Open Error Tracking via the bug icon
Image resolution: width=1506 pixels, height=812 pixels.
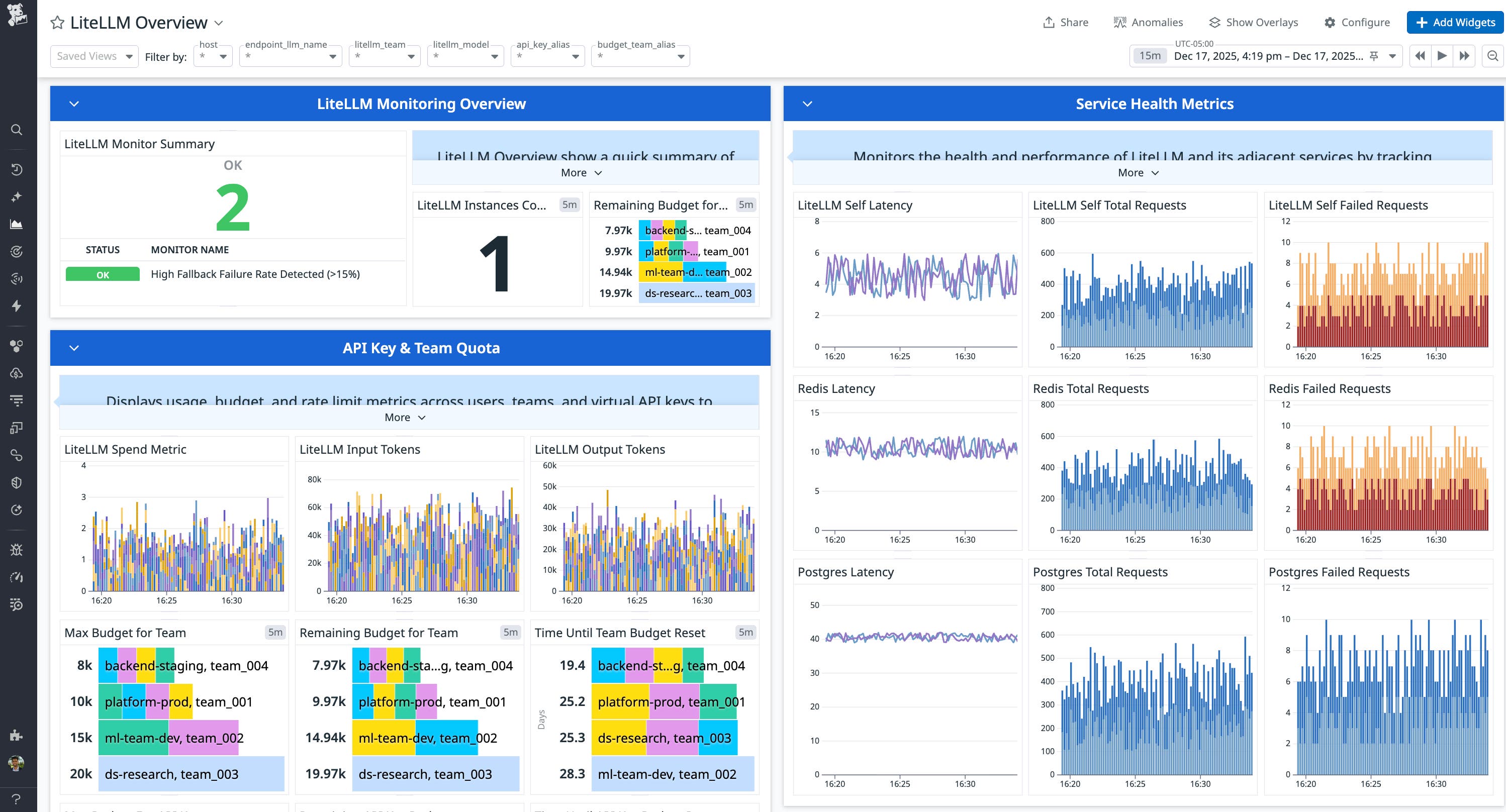pyautogui.click(x=17, y=549)
